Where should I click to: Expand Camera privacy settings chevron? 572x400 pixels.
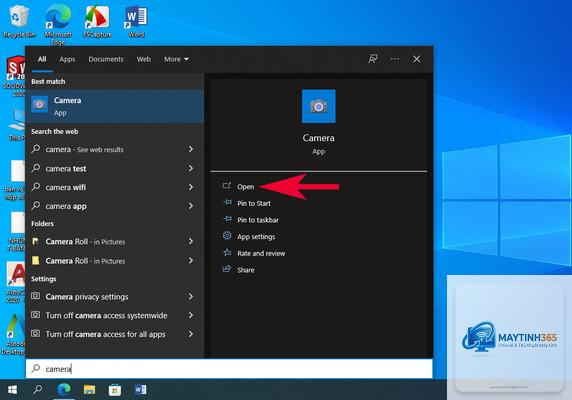click(x=191, y=296)
